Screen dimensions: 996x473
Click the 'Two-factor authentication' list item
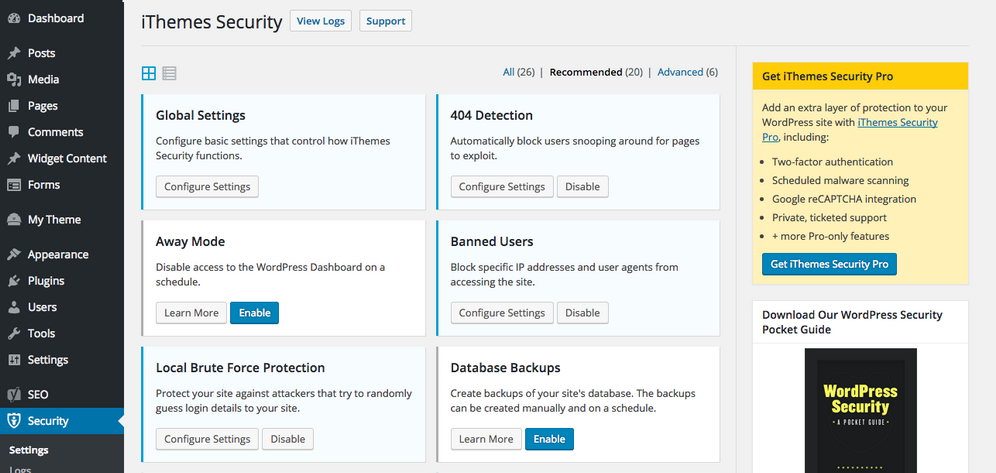[833, 162]
